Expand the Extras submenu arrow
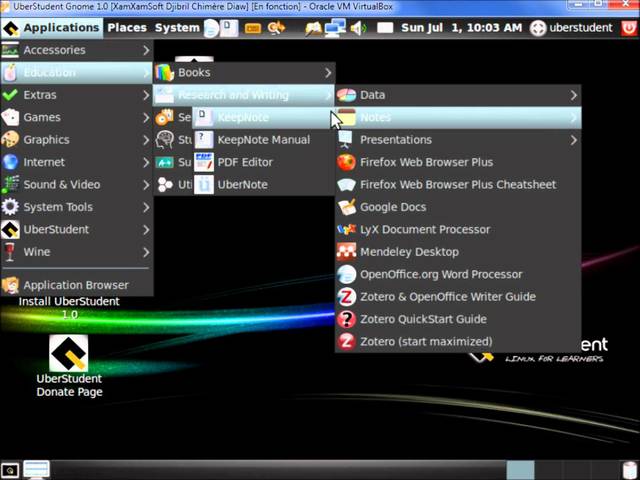The width and height of the screenshot is (640, 480). pyautogui.click(x=146, y=95)
